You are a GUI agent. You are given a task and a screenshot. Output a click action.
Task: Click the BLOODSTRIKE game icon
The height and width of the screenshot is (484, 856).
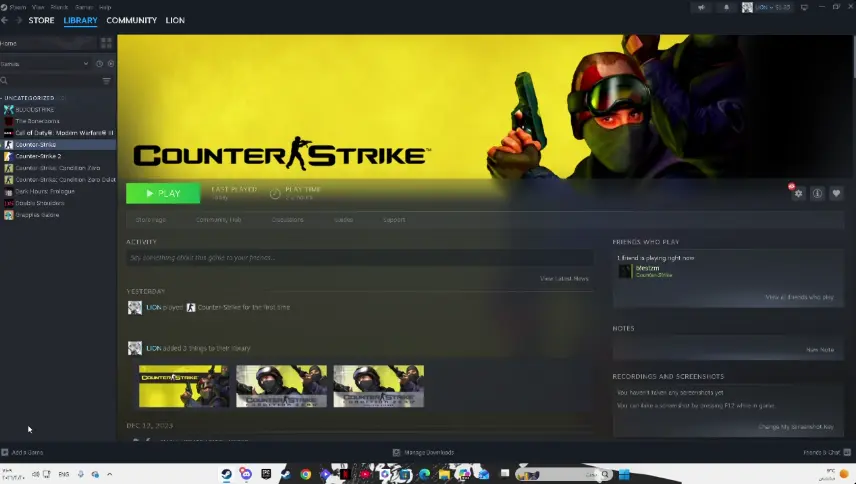point(8,110)
